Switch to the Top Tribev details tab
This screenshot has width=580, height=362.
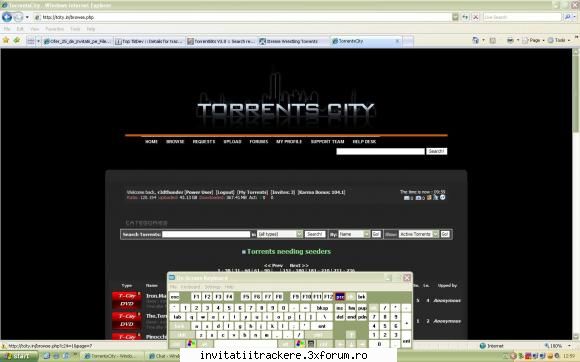click(x=149, y=41)
